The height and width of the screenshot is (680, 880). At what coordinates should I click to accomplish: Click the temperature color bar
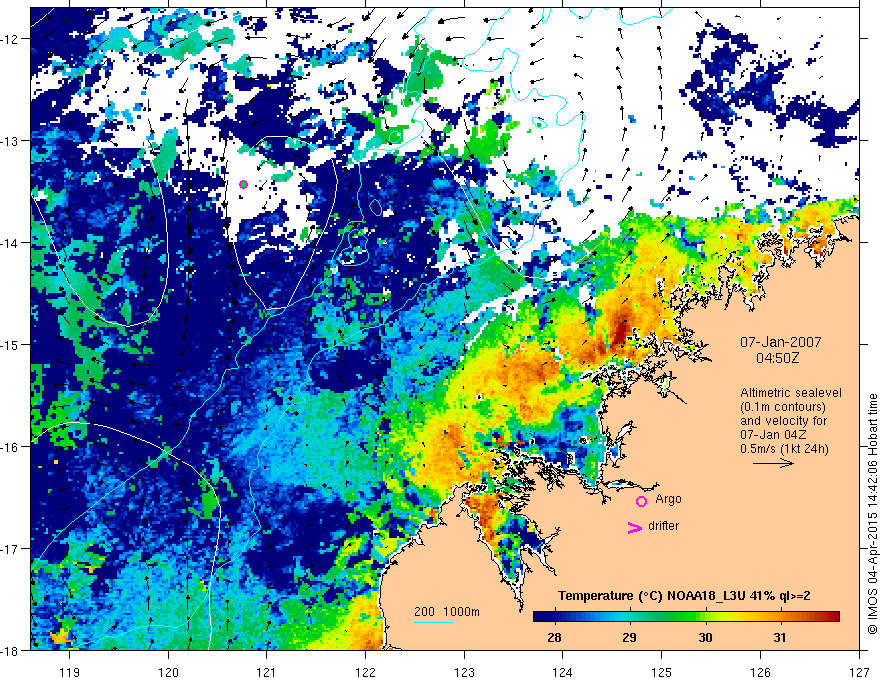pyautogui.click(x=686, y=617)
